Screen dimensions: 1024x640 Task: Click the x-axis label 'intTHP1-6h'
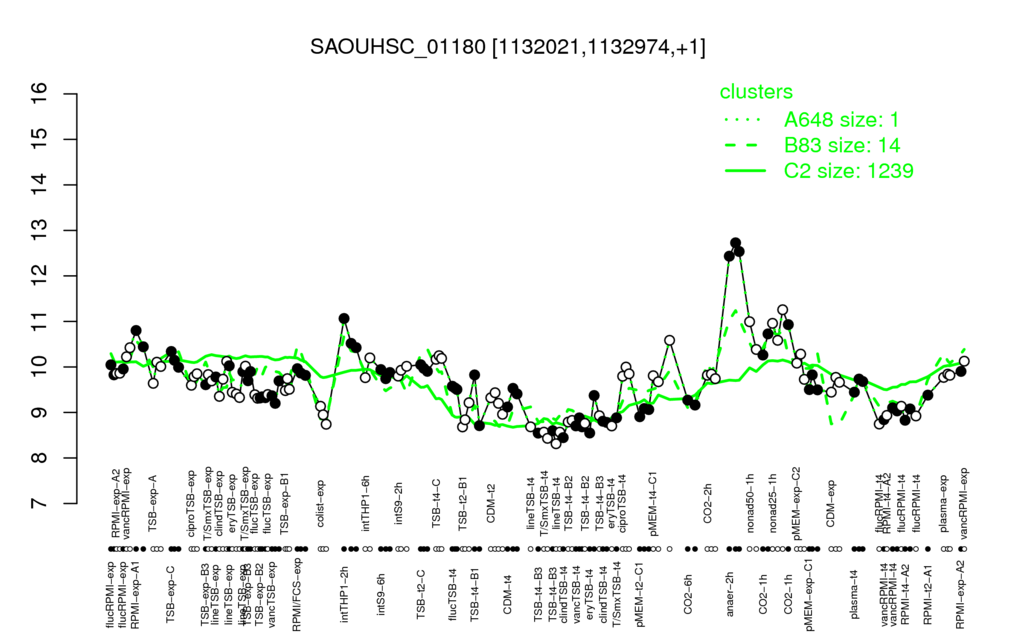(x=366, y=503)
